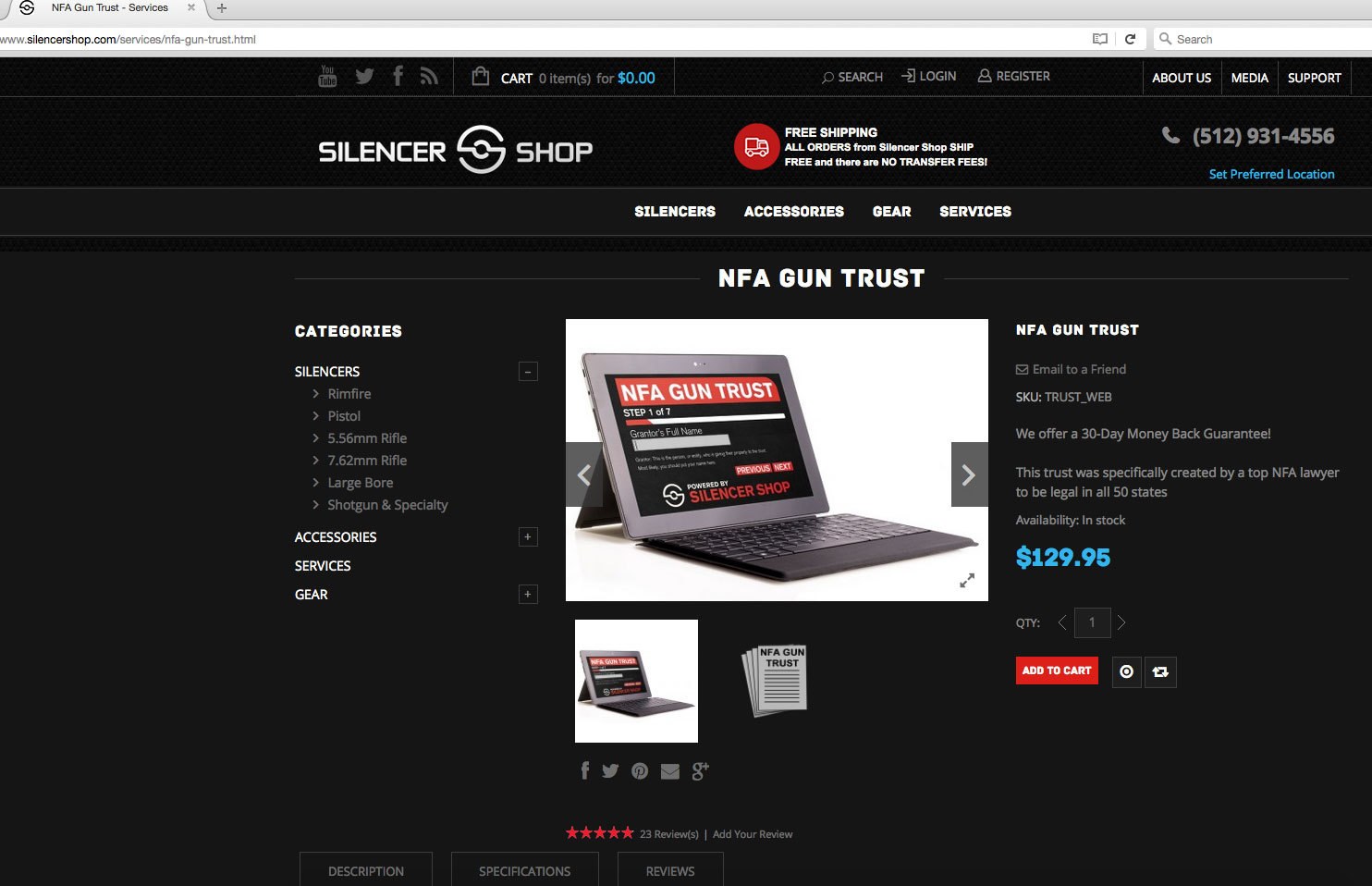
Task: Expand the Accessories category
Action: (x=528, y=536)
